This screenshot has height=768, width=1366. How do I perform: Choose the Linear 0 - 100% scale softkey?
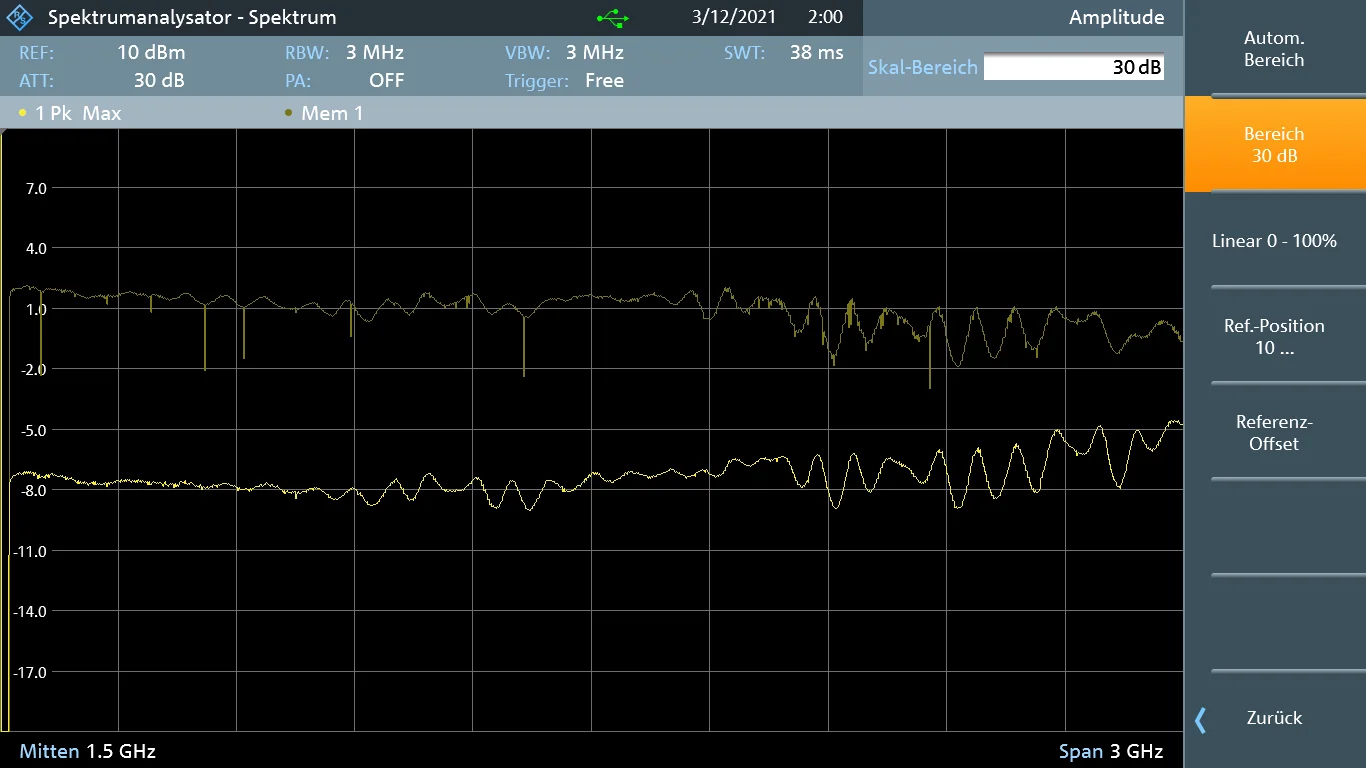click(x=1274, y=241)
